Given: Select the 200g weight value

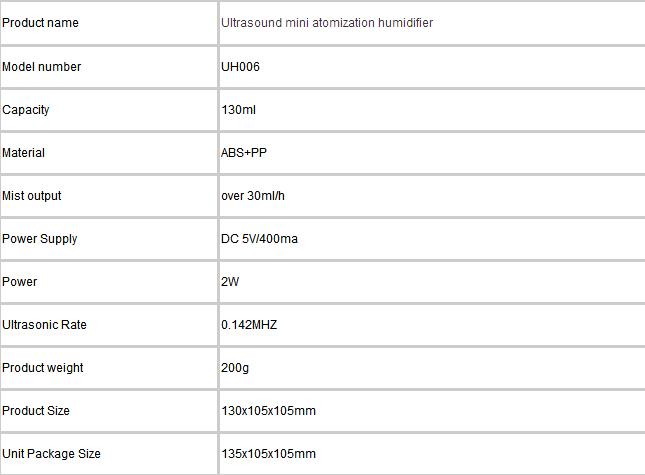Looking at the screenshot, I should [235, 368].
